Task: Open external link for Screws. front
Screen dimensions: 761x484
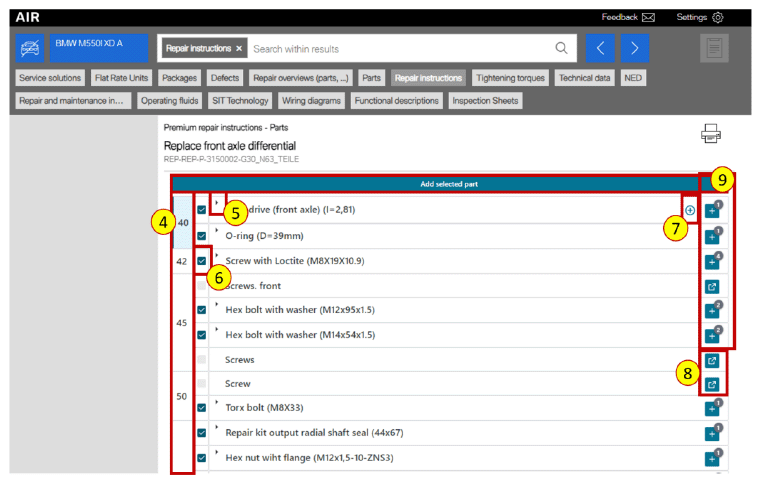Action: [711, 286]
